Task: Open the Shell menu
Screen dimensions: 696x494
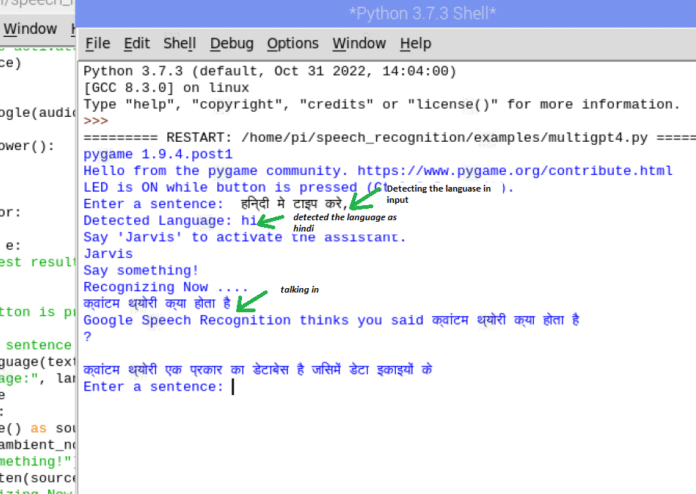Action: point(179,43)
